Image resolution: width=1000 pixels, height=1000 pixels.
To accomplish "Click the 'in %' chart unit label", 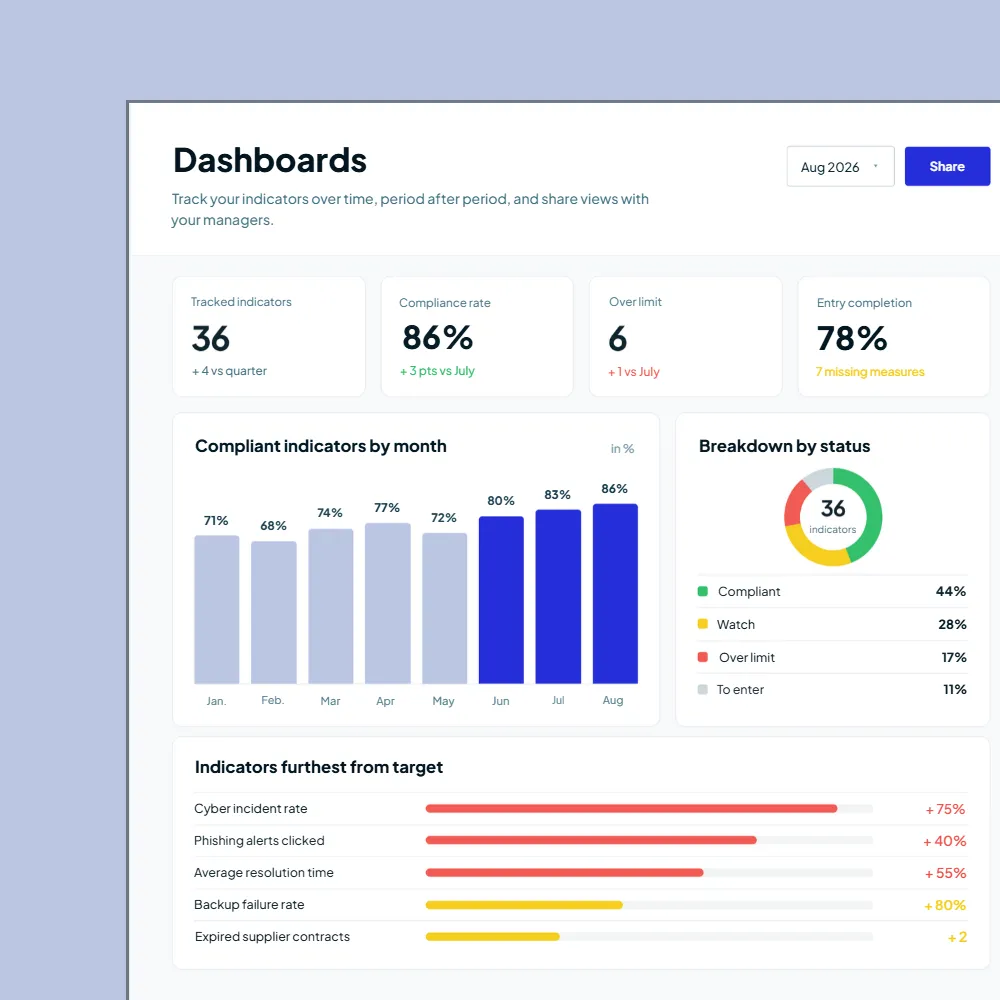I will point(622,448).
